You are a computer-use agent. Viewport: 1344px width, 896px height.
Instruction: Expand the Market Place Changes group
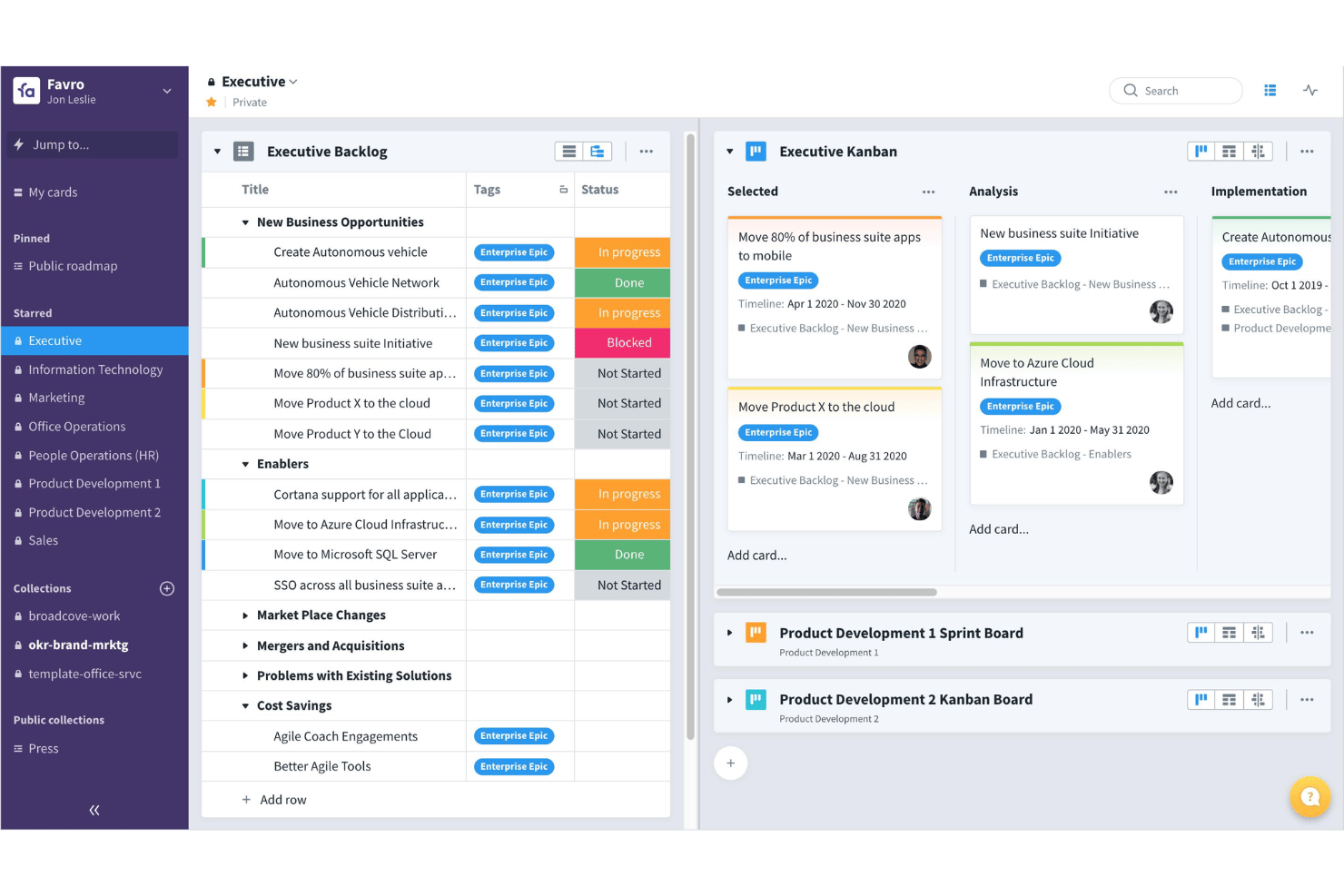pos(245,615)
